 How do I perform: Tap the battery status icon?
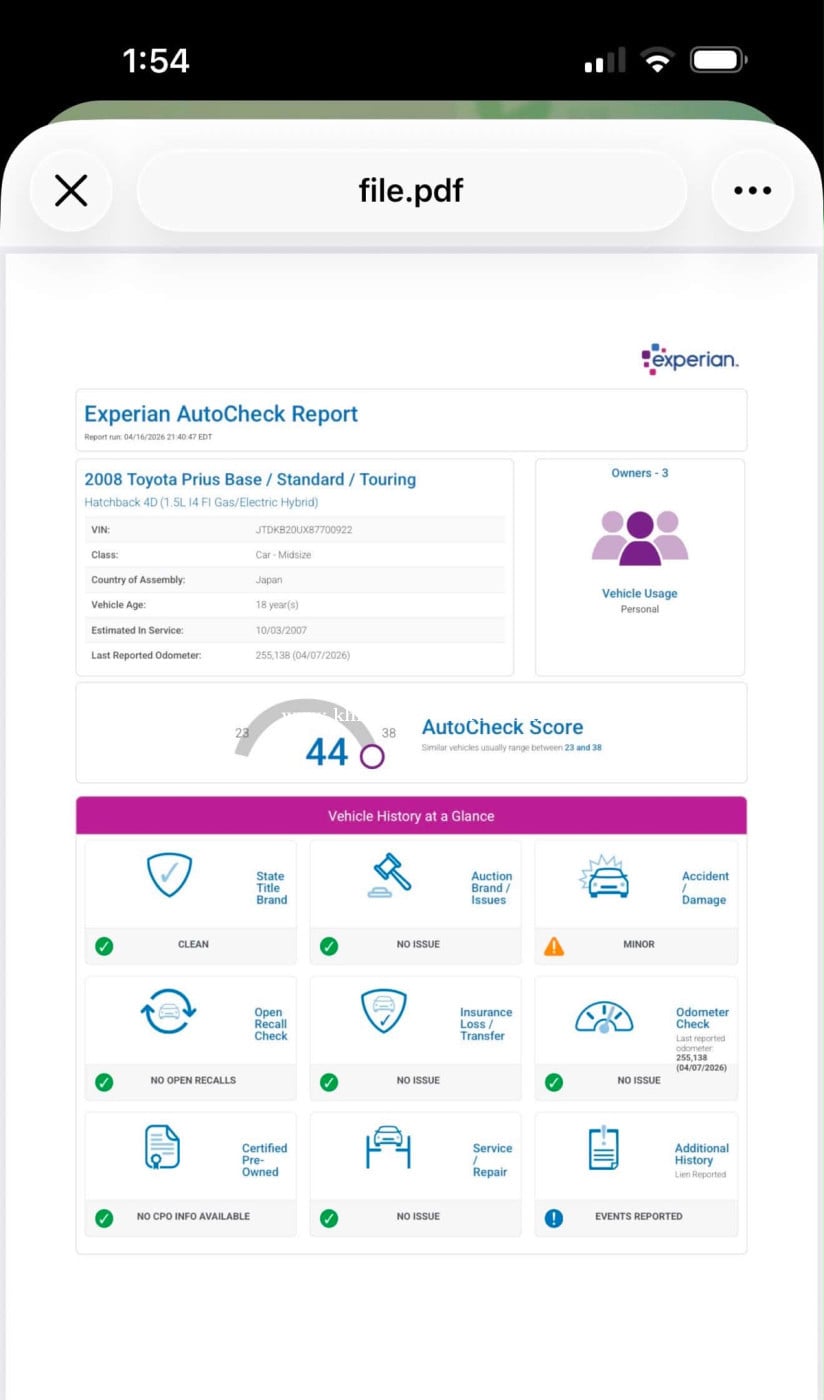[719, 62]
